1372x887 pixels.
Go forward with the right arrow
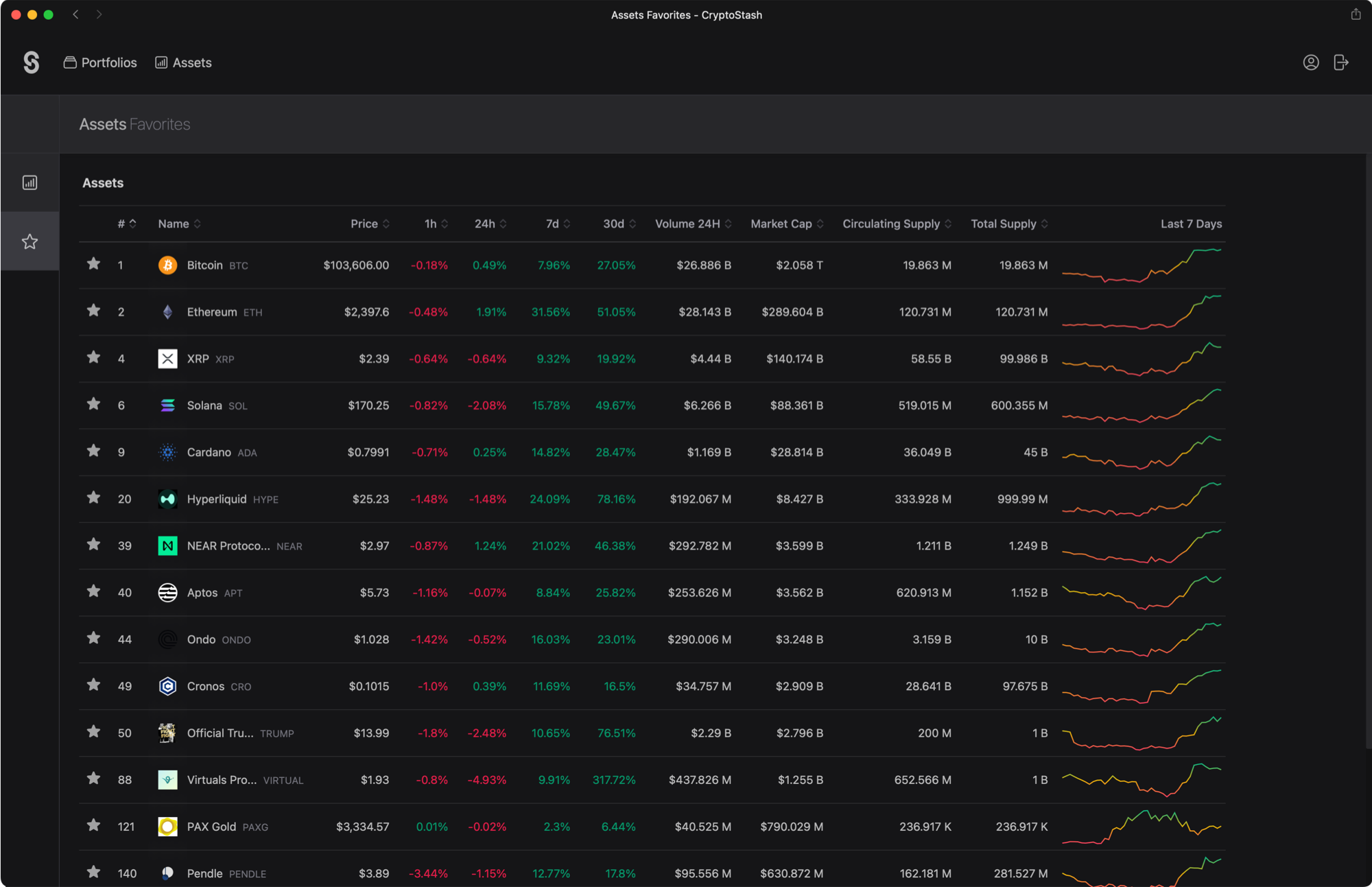pos(99,14)
